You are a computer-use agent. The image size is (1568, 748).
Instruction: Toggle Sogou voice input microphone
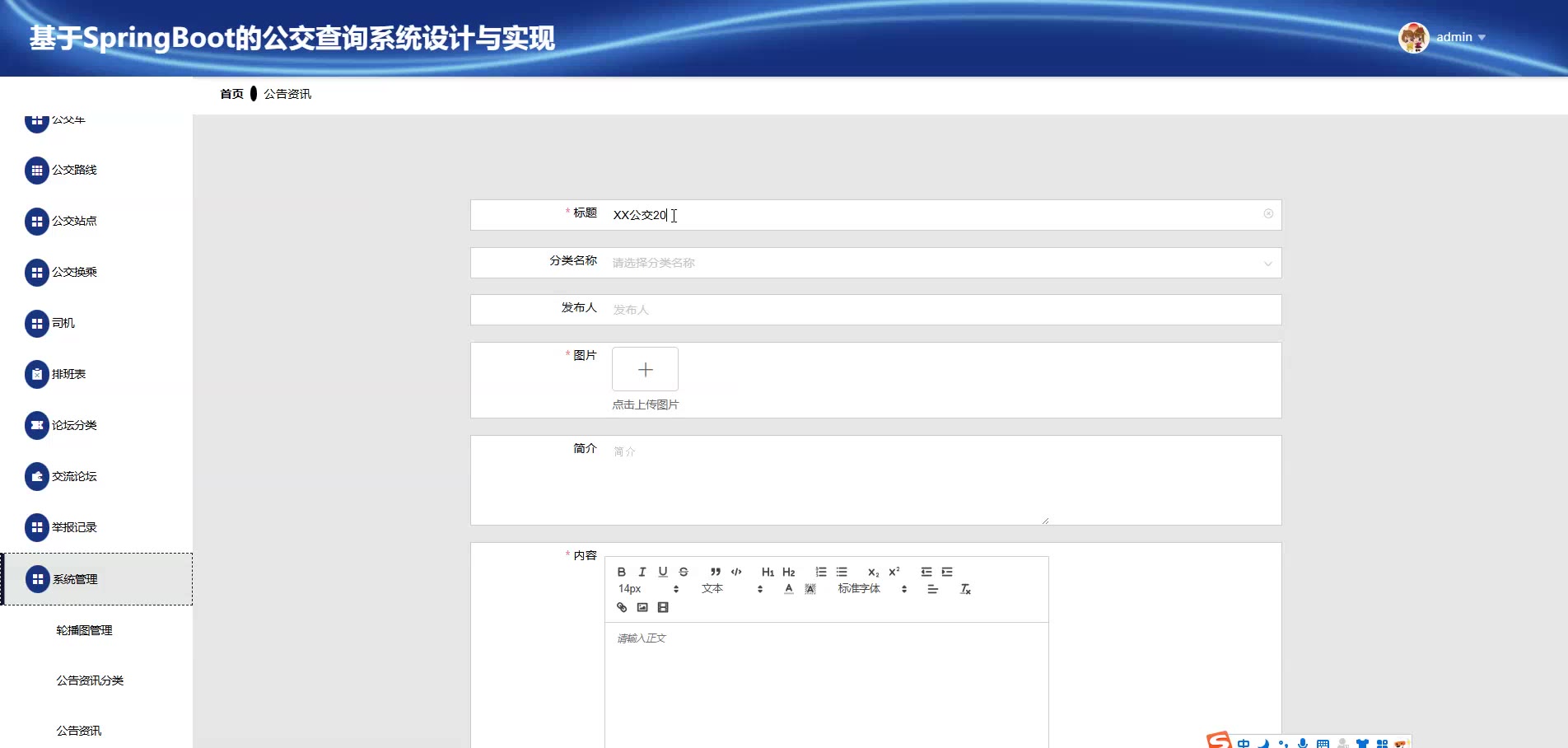1303,744
